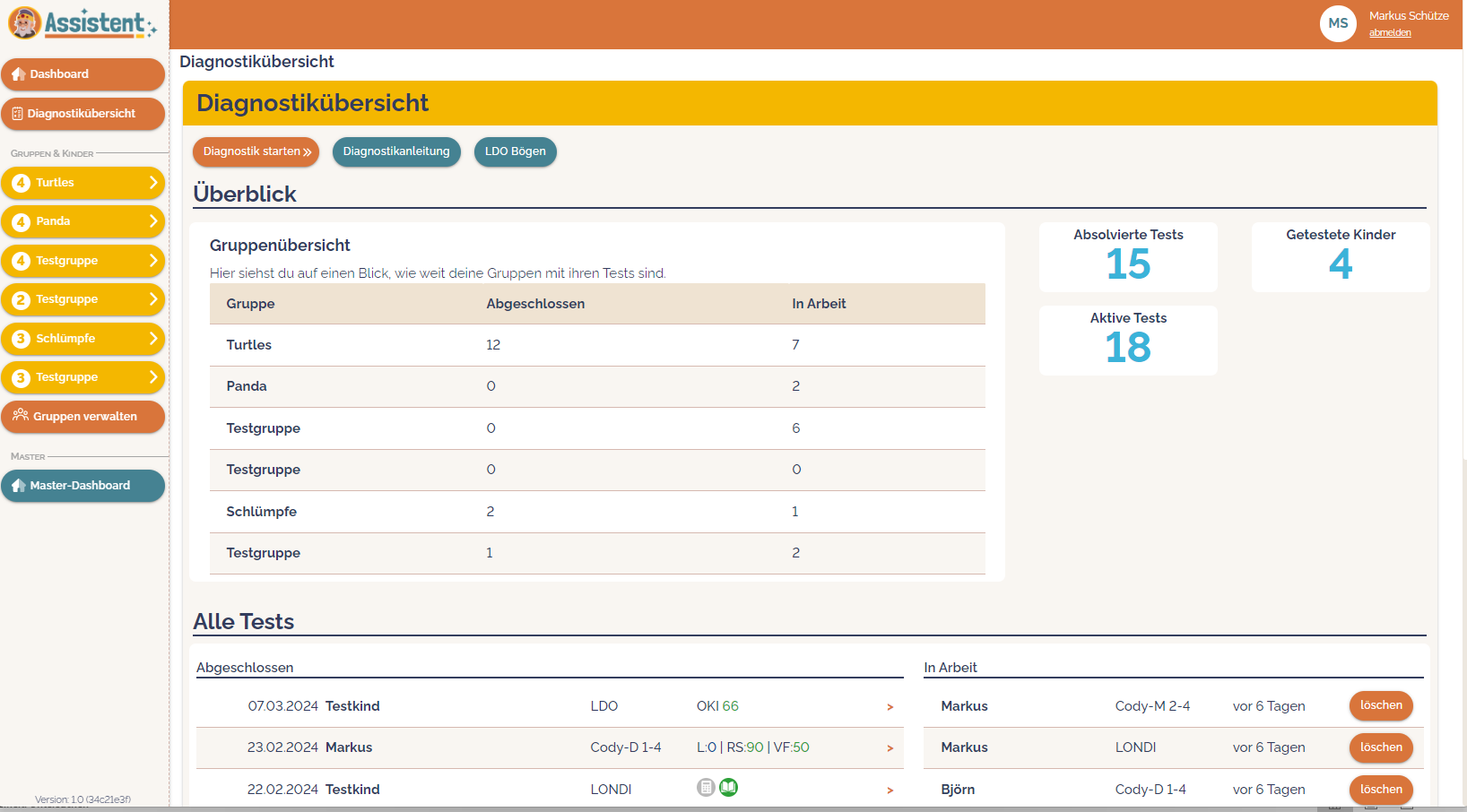Open the Diagnostikanleitung tab button
Image resolution: width=1467 pixels, height=812 pixels.
click(x=396, y=151)
